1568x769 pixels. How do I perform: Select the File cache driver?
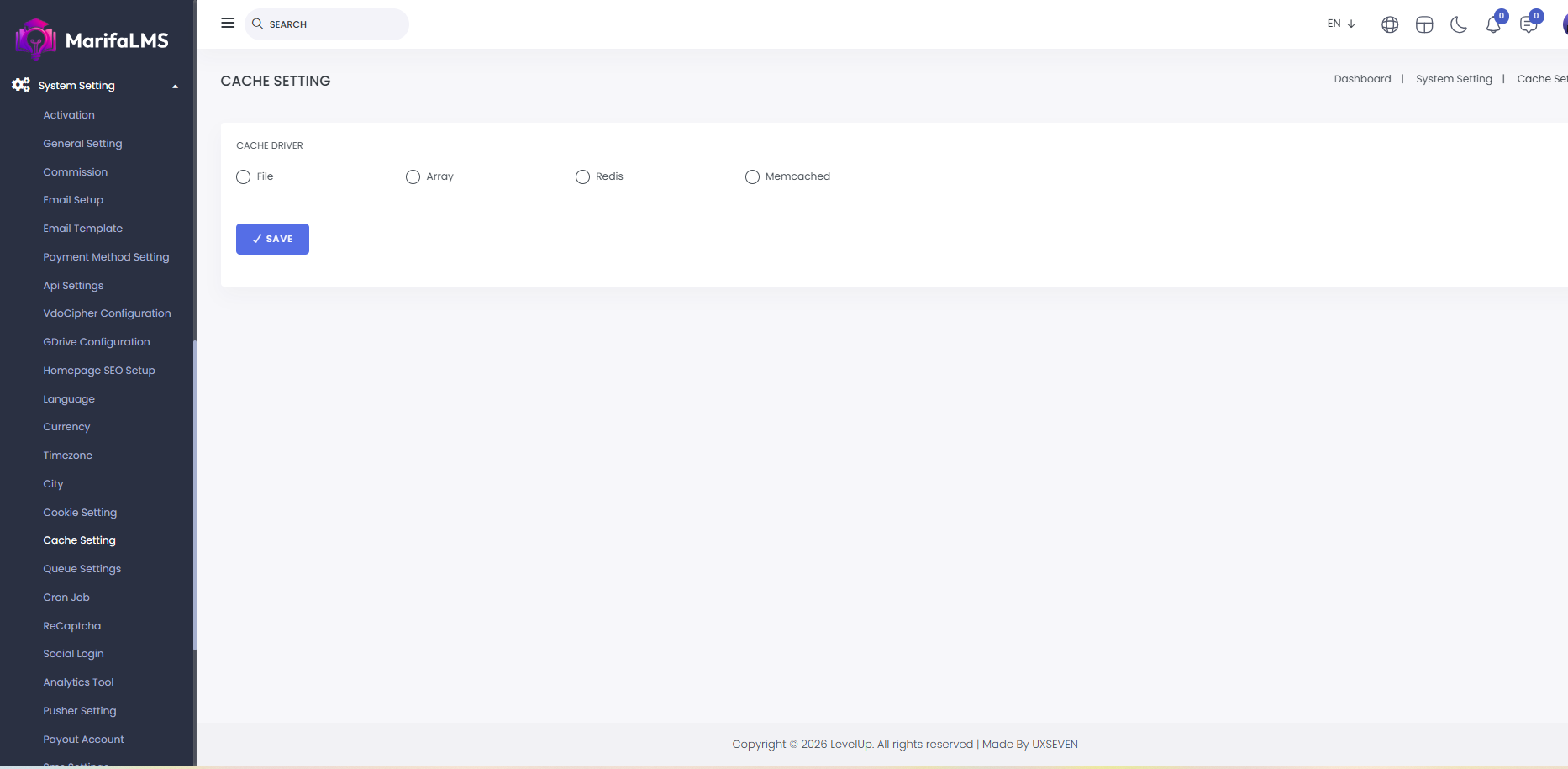244,176
